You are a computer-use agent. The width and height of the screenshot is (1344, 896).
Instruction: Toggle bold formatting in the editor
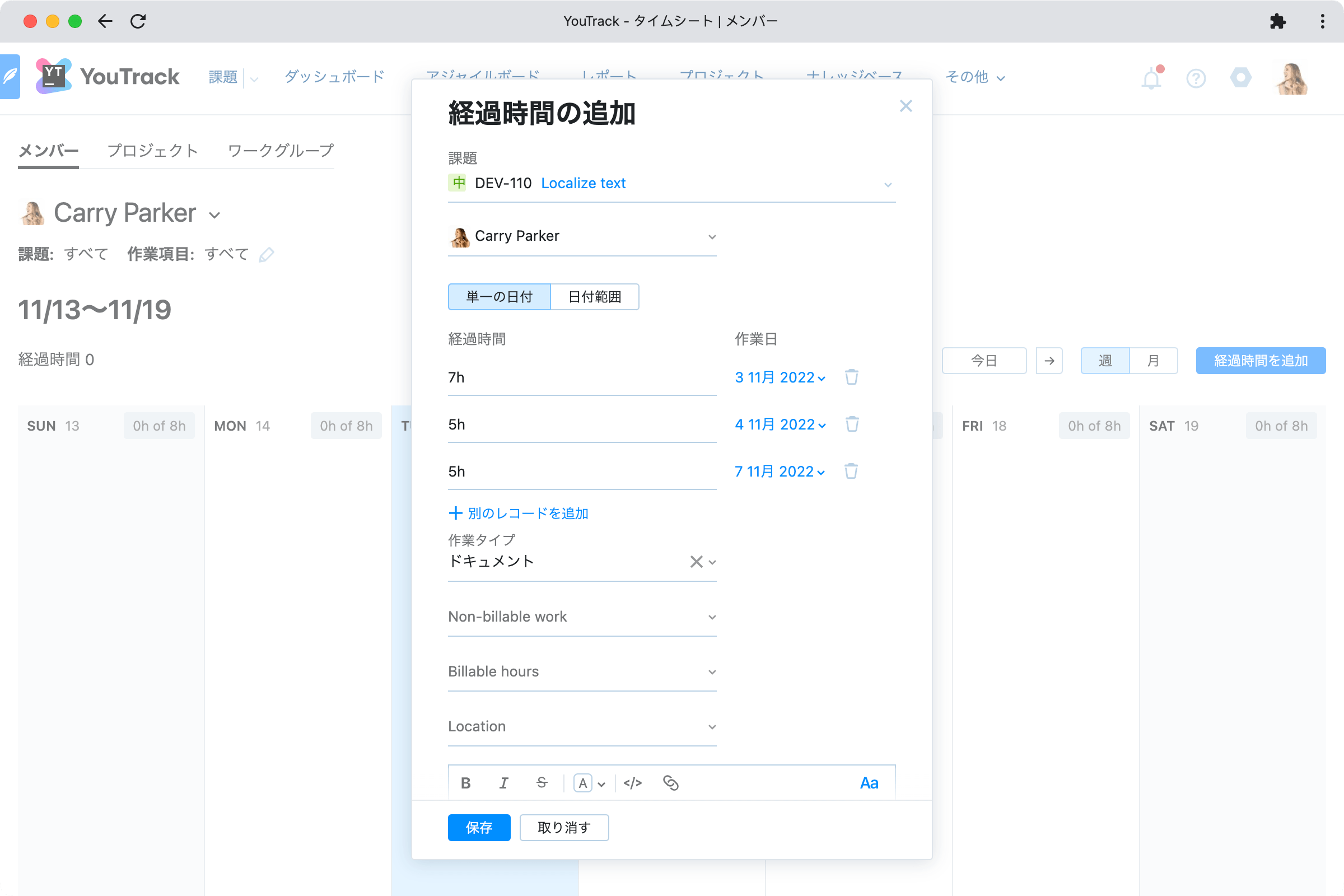click(x=465, y=783)
